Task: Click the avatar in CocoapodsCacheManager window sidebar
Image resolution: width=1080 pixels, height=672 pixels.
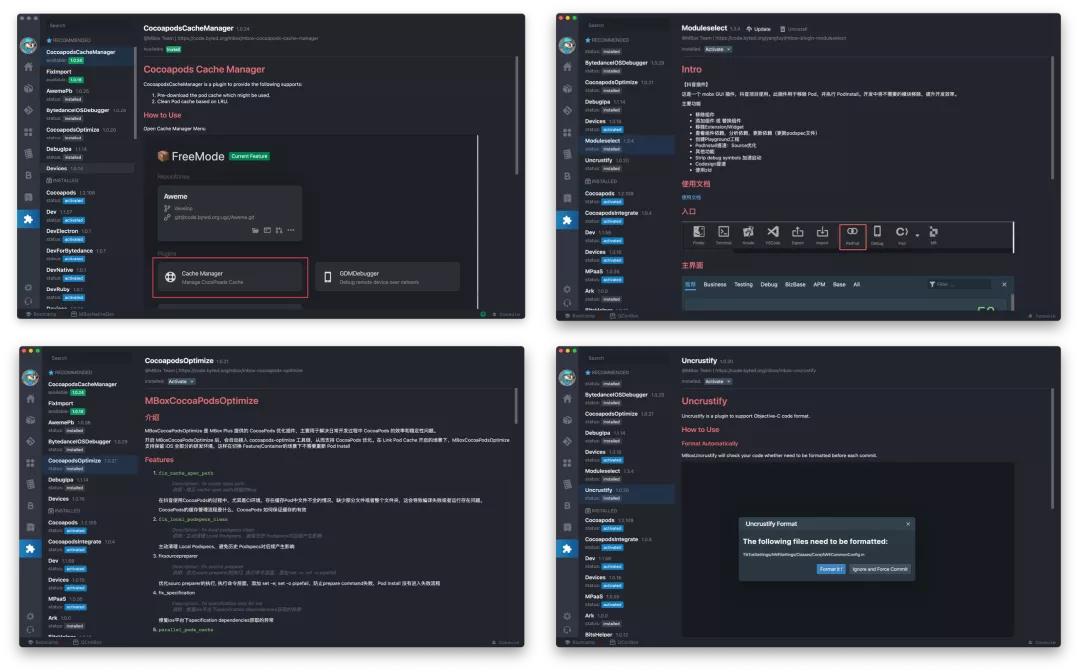Action: pyautogui.click(x=28, y=45)
